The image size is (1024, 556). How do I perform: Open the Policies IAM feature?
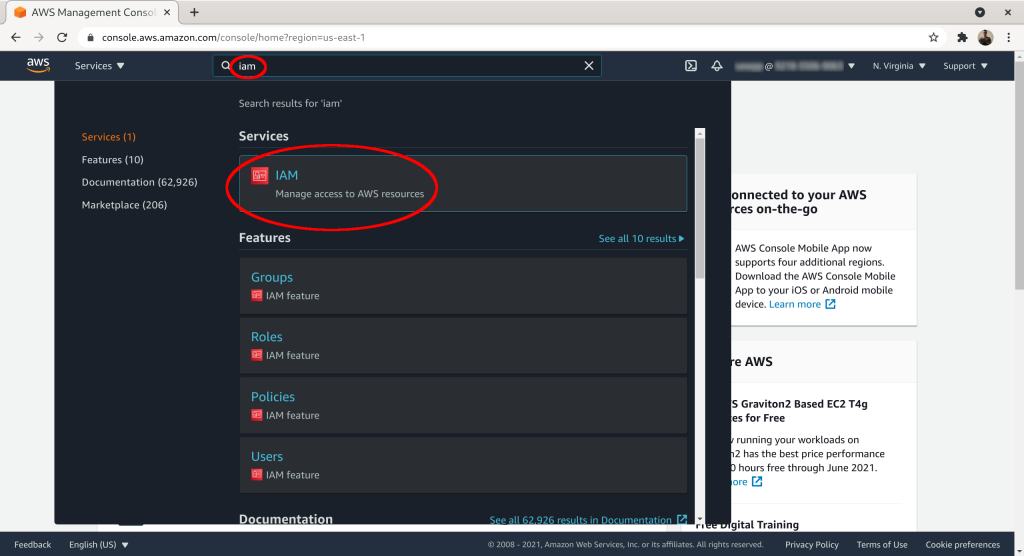tap(463, 405)
